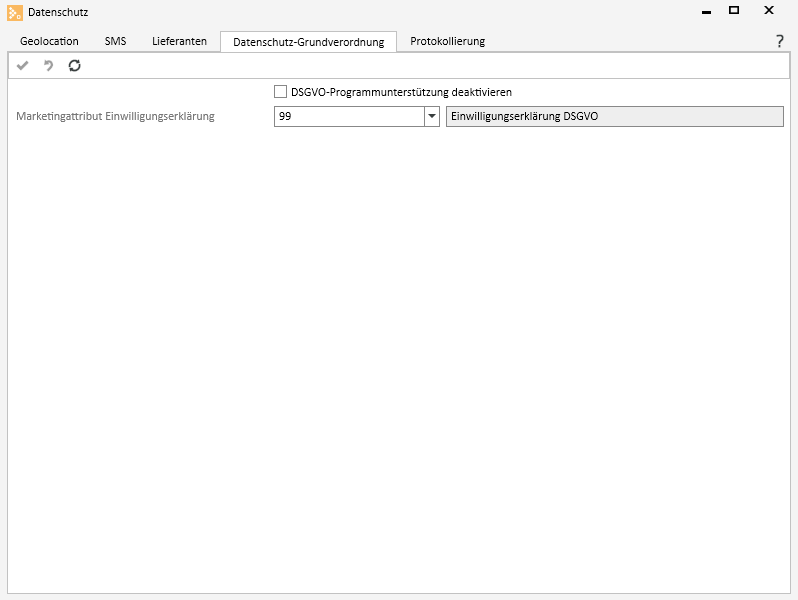Tick the DSGVO-Programmunterstützung deaktivieren checkbox box
The image size is (798, 600).
(280, 92)
